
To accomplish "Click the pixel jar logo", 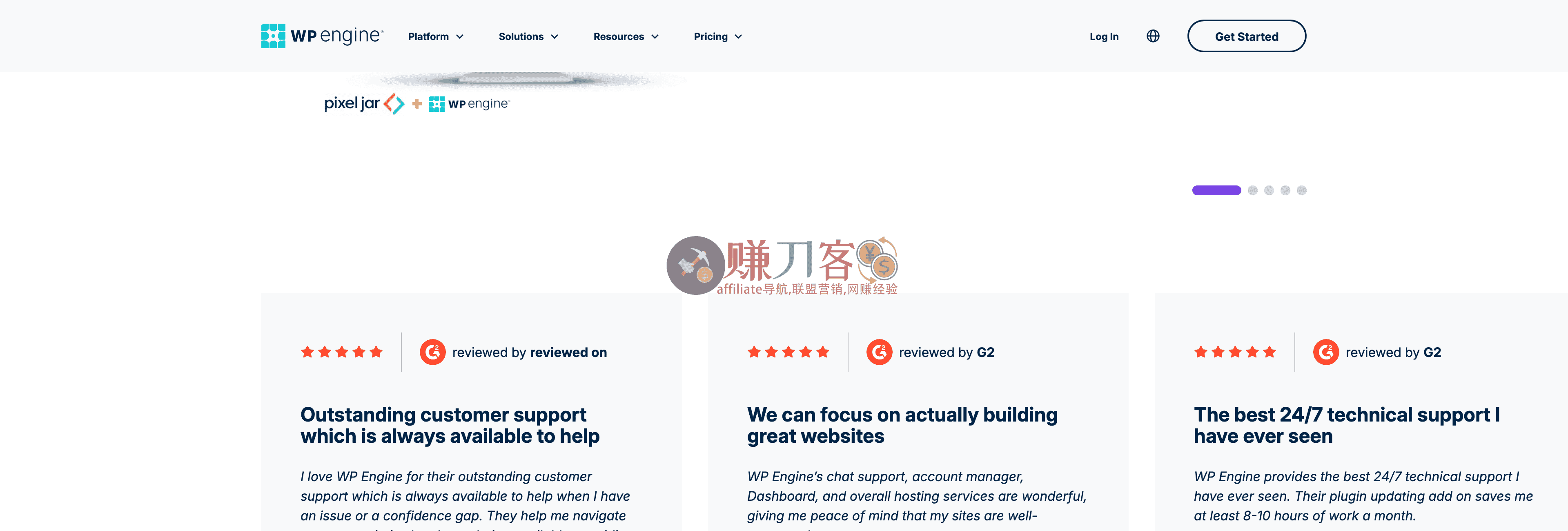I will (364, 103).
